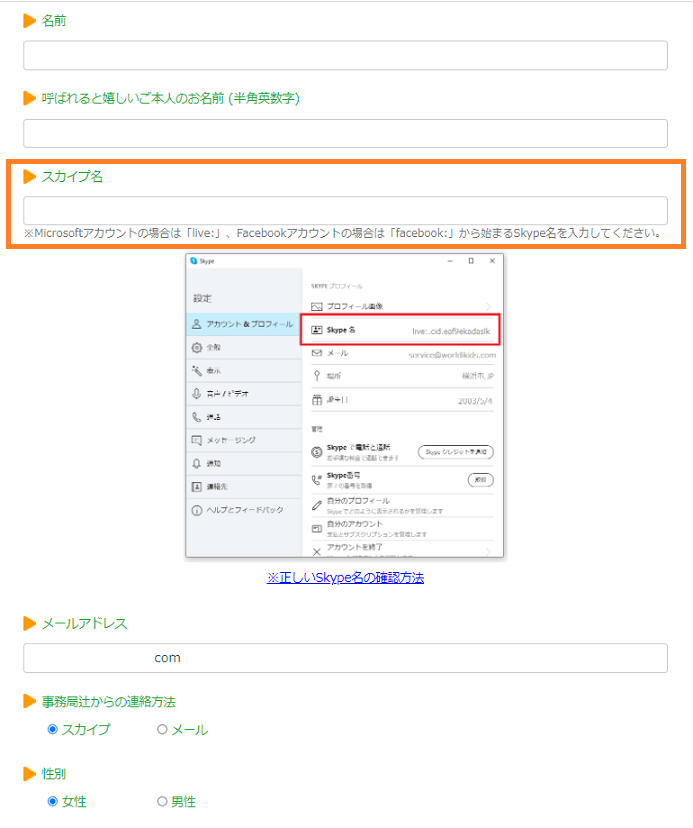
Task: Click the envelope icon beside メール in Skype profile
Action: (317, 353)
